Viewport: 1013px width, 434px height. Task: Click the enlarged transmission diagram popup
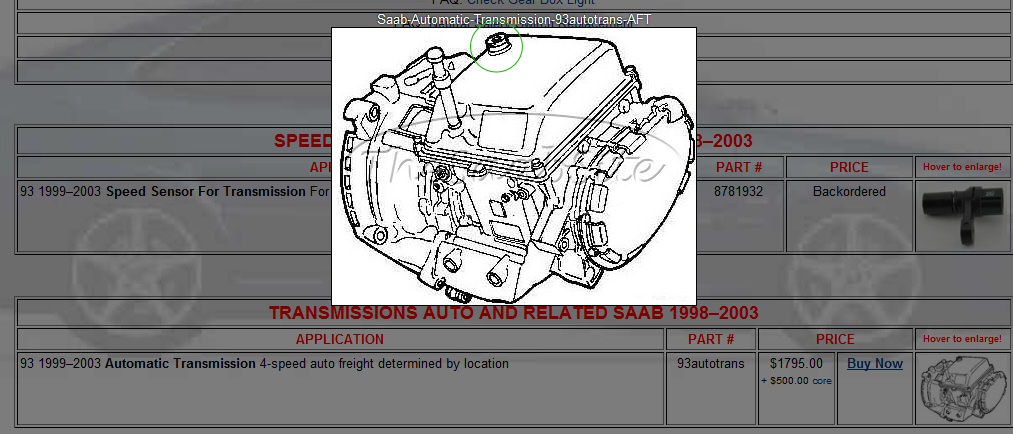coord(514,166)
